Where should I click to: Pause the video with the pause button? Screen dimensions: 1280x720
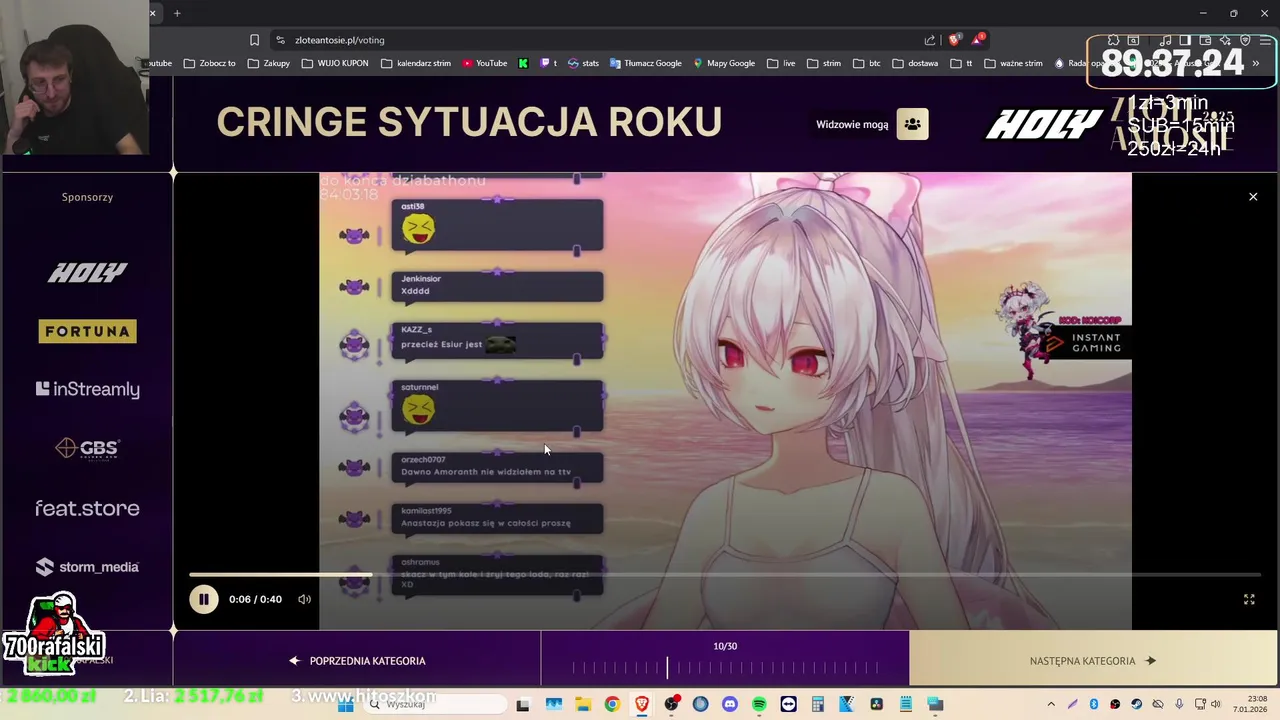(x=203, y=599)
